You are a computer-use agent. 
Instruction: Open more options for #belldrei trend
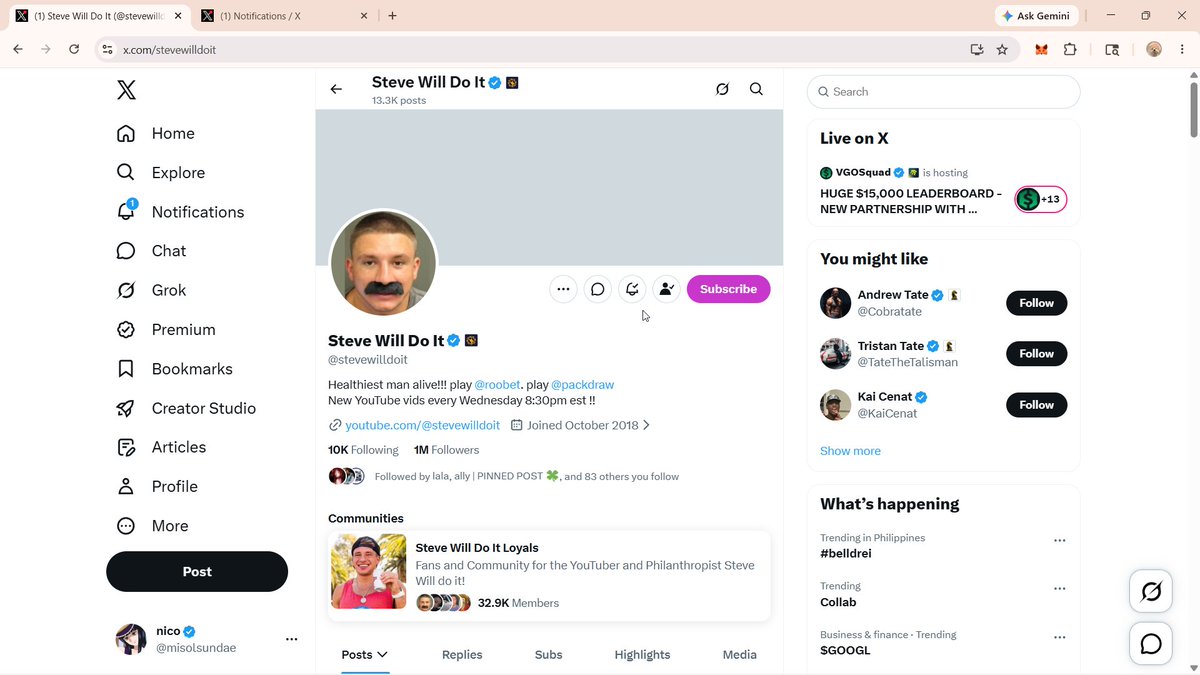click(1059, 540)
